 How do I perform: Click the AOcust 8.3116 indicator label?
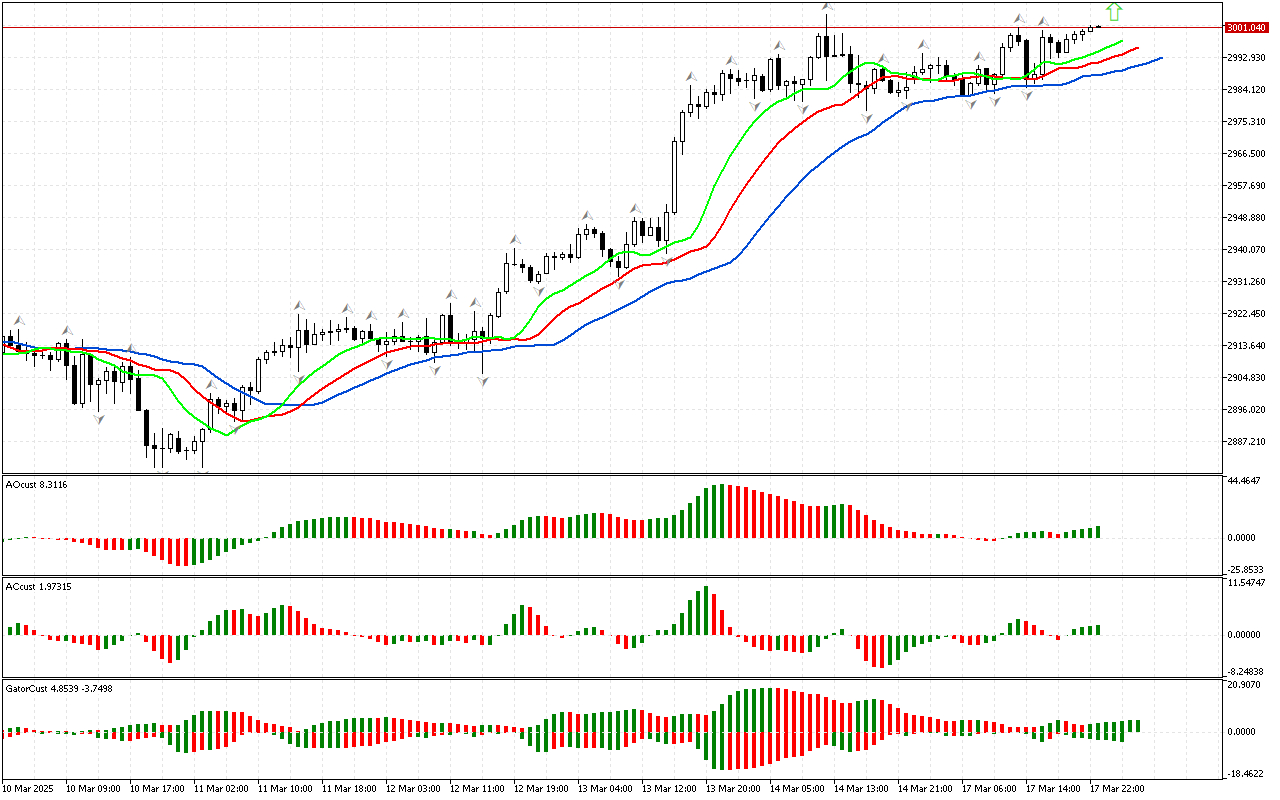[x=37, y=485]
